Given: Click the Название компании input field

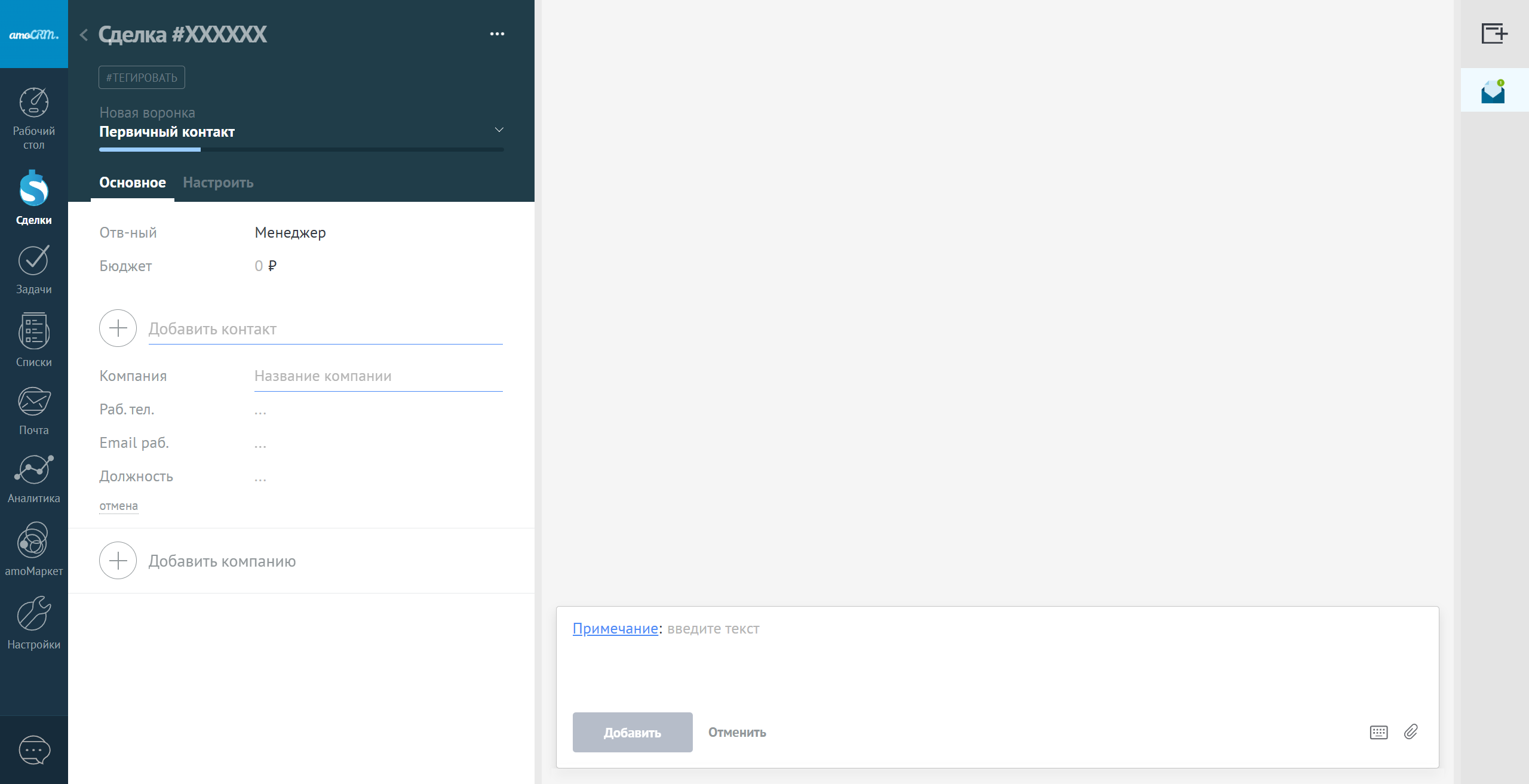Looking at the screenshot, I should pos(378,376).
